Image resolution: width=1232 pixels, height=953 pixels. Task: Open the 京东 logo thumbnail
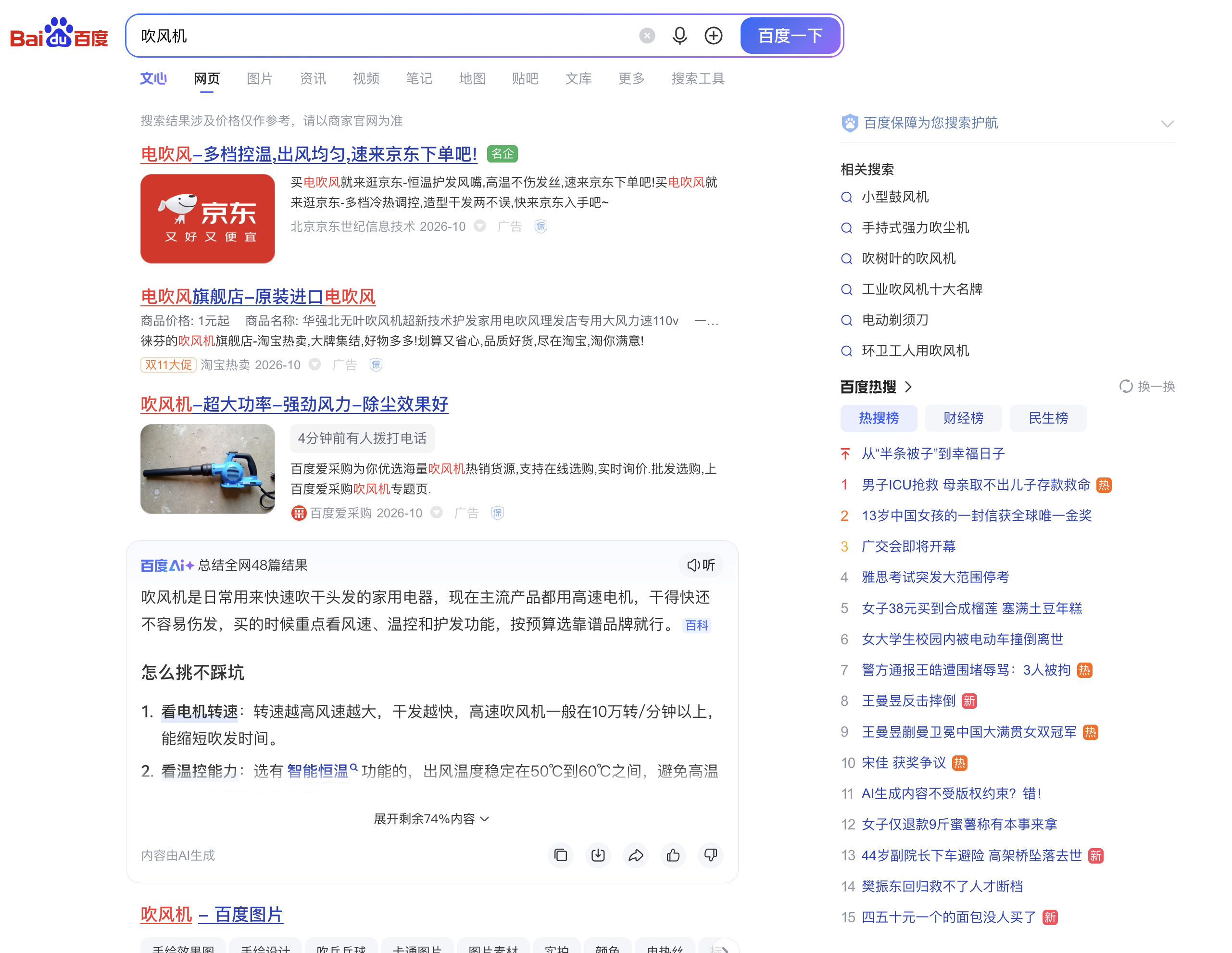pyautogui.click(x=208, y=219)
